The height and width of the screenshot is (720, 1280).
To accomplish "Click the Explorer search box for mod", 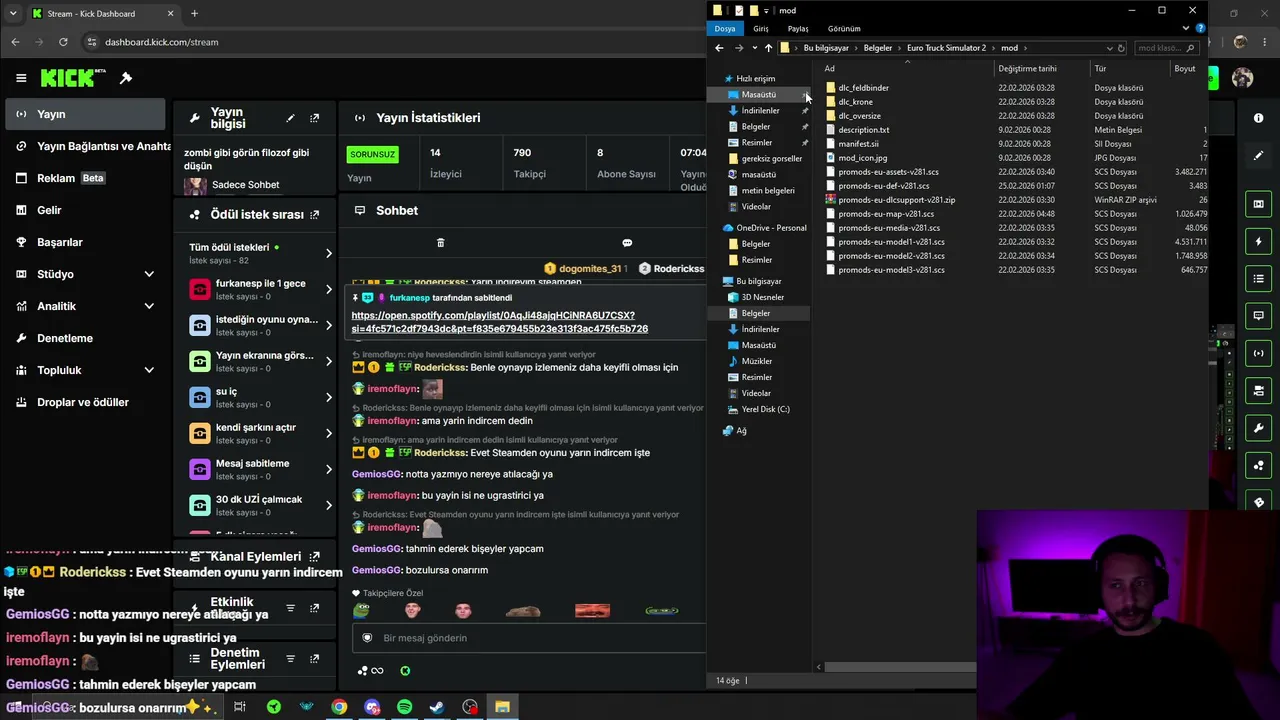I will click(x=1165, y=48).
